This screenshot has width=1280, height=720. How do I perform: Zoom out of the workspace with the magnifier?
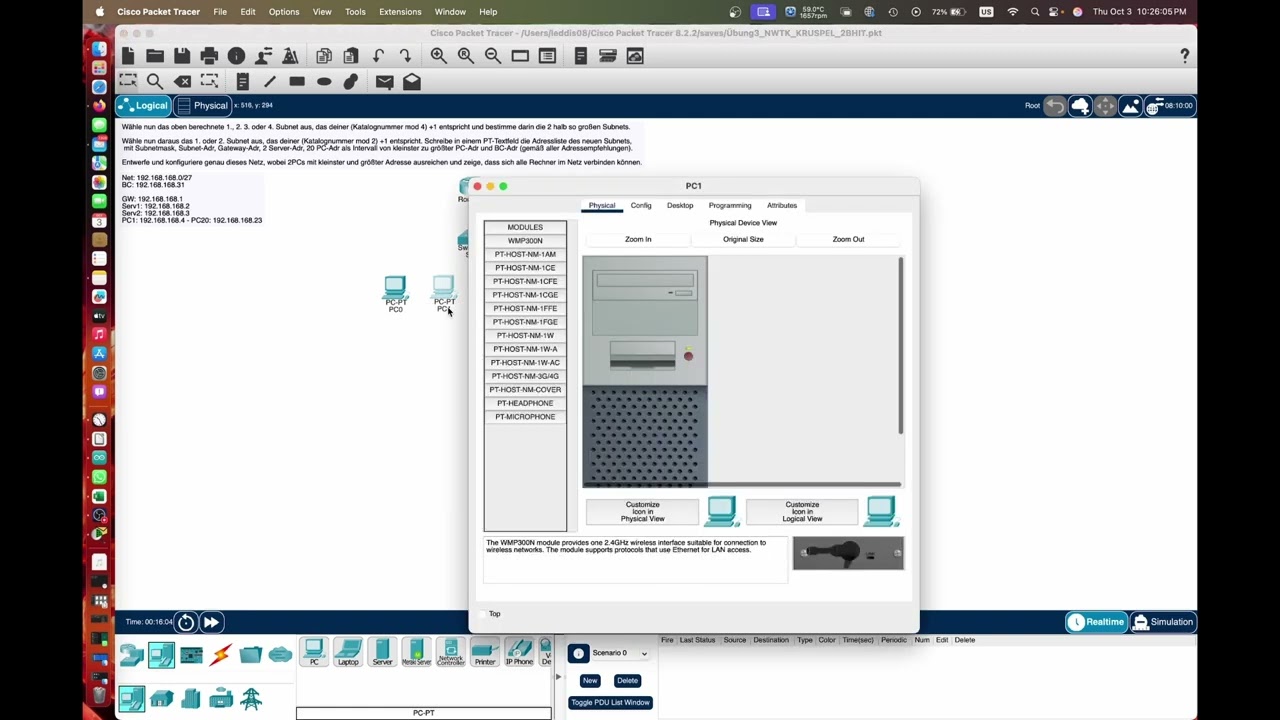(x=493, y=56)
